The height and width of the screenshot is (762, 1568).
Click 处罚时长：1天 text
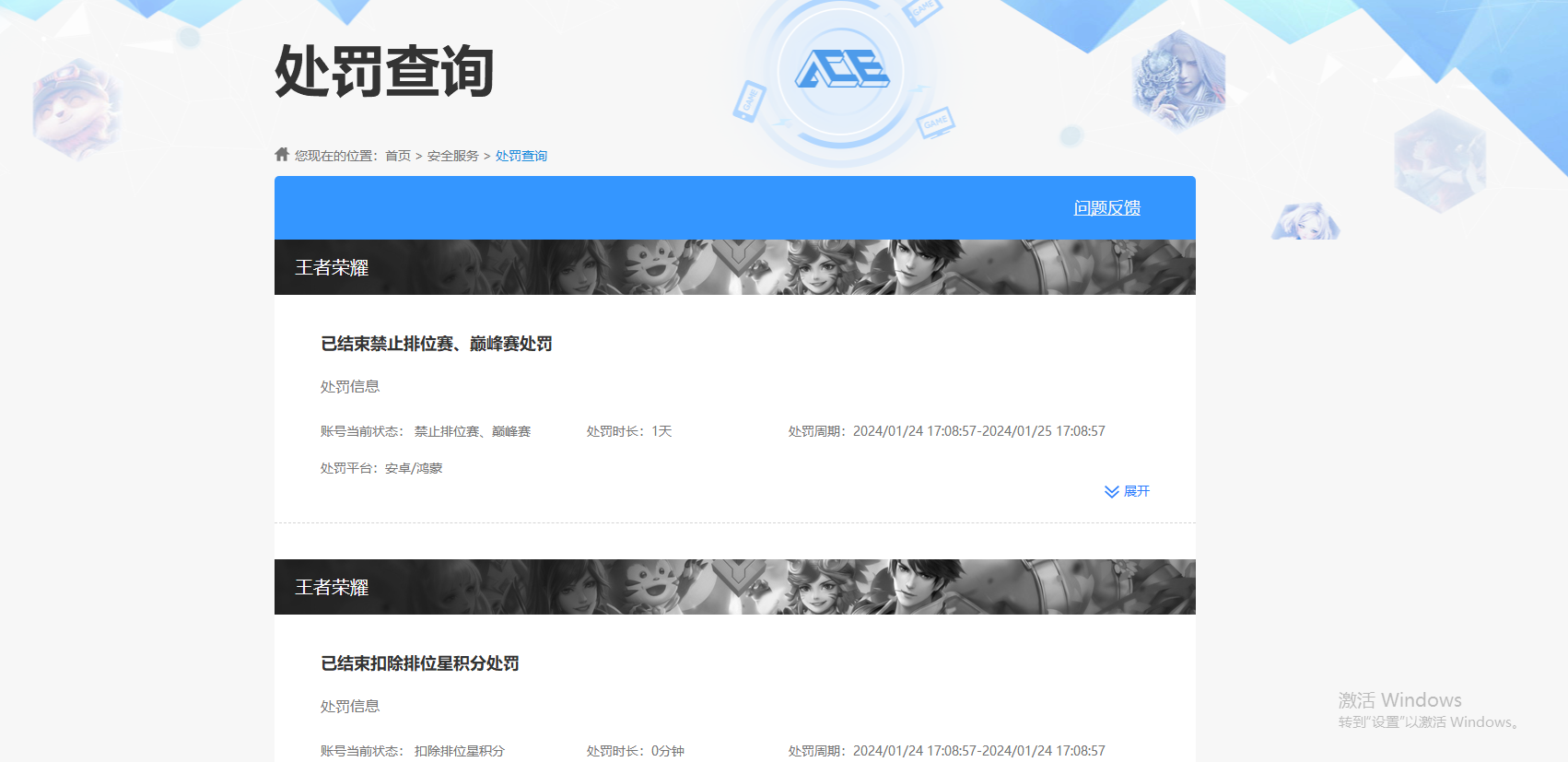click(629, 431)
